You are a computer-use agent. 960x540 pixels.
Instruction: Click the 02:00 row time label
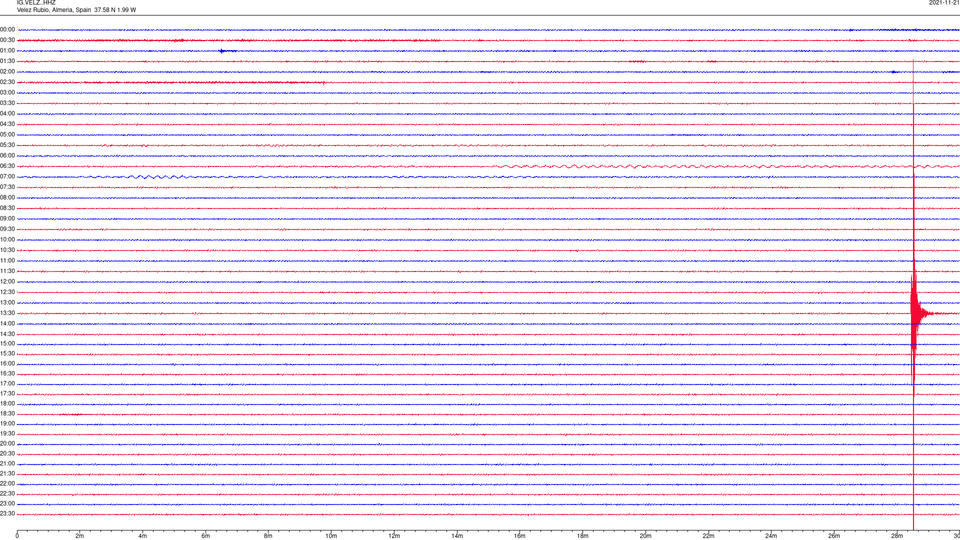(x=7, y=72)
